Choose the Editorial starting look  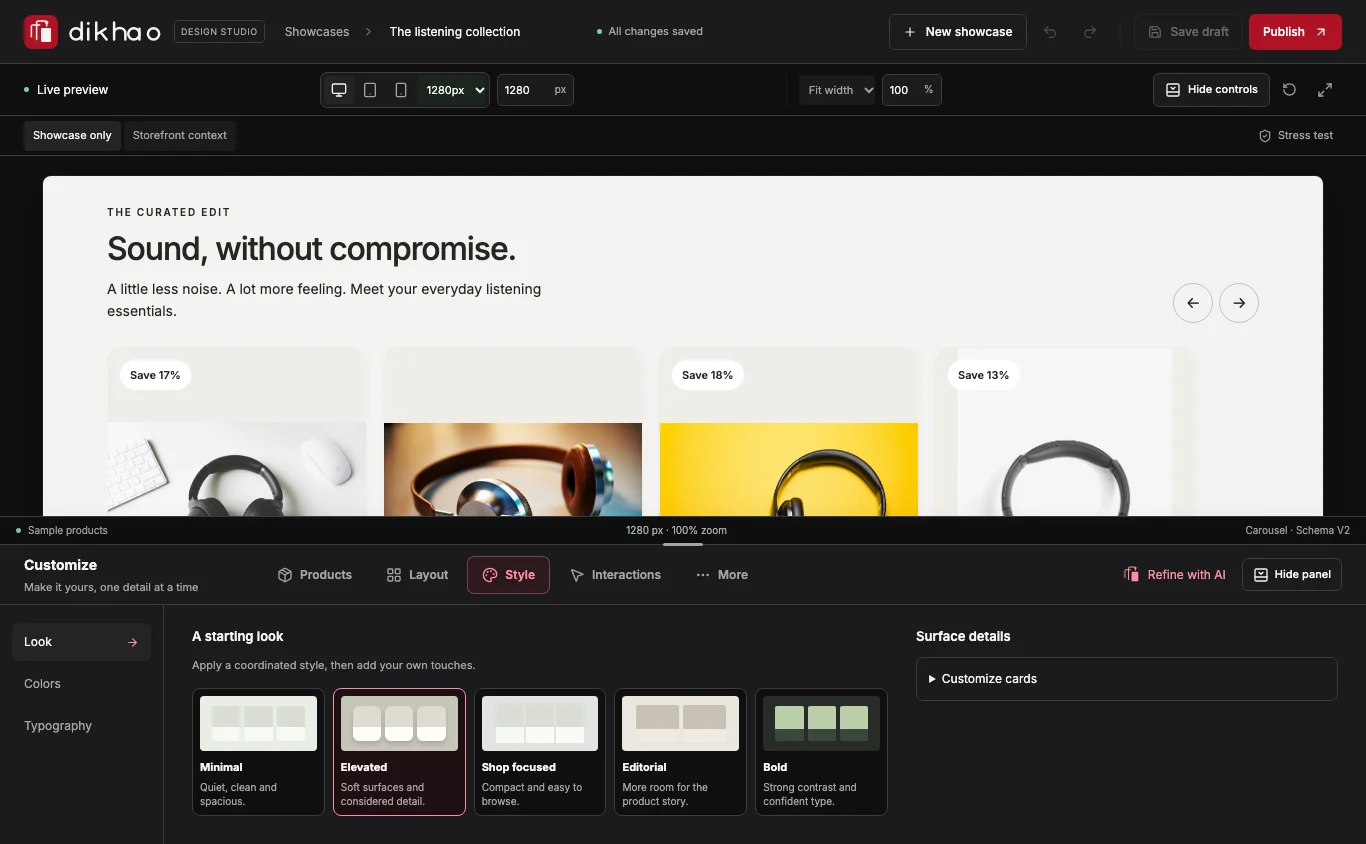[x=680, y=752]
